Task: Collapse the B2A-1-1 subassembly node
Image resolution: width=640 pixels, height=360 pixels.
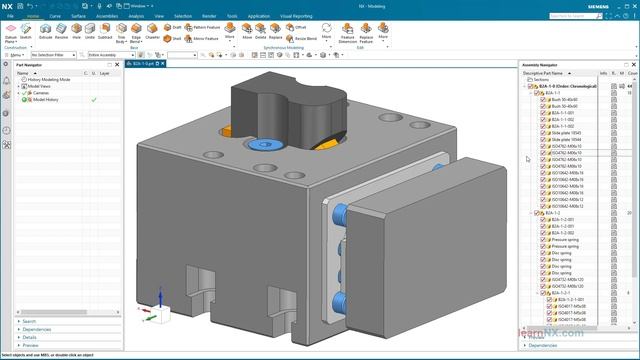Action: (531, 93)
